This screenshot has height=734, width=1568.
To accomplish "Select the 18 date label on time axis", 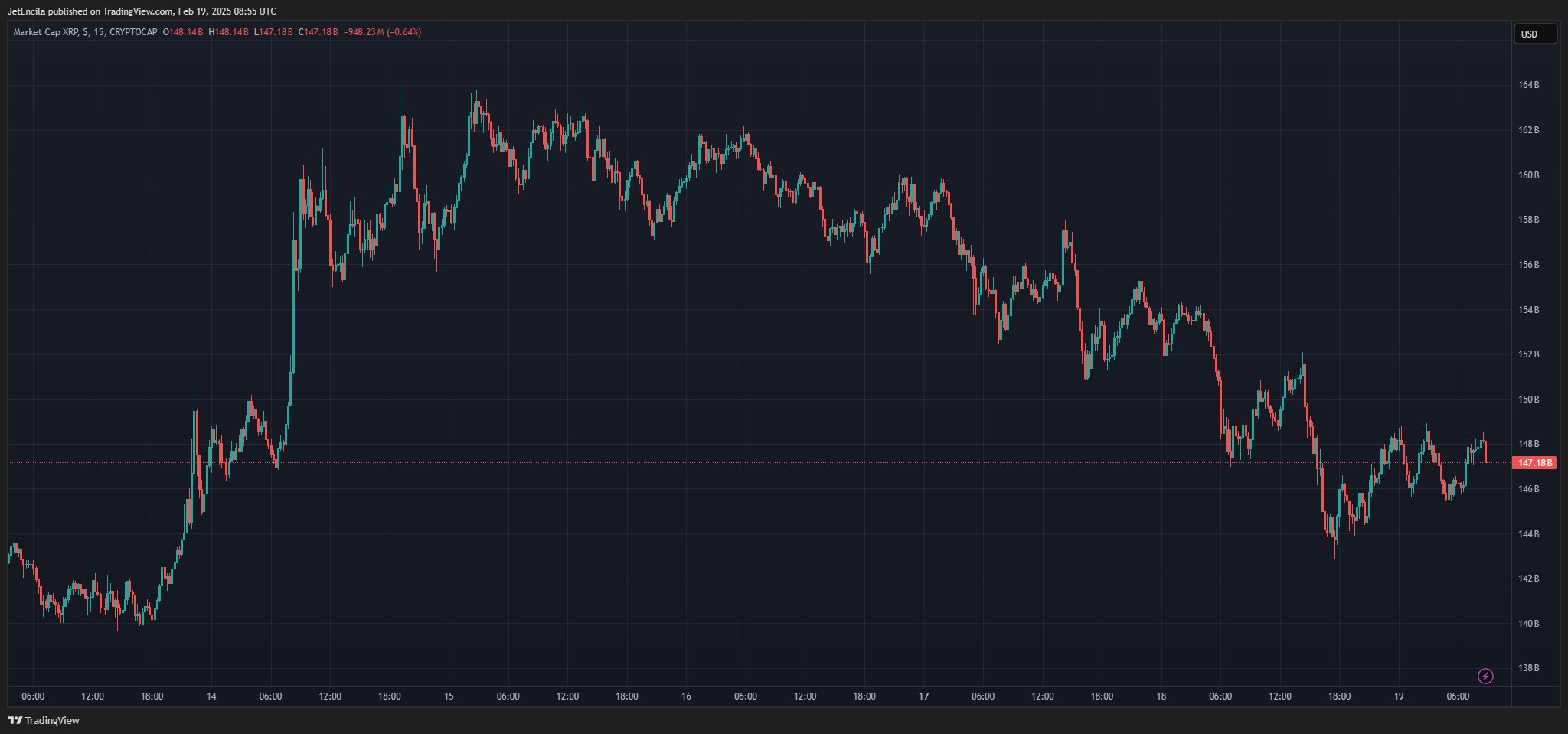I will tap(1161, 696).
